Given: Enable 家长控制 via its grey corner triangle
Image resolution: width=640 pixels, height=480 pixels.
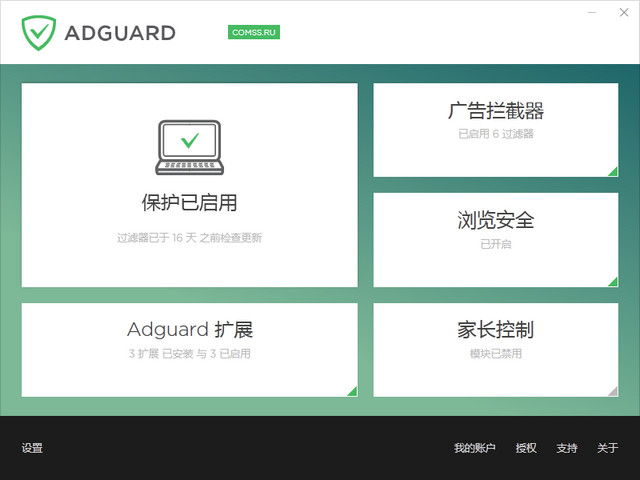Looking at the screenshot, I should click(x=612, y=390).
